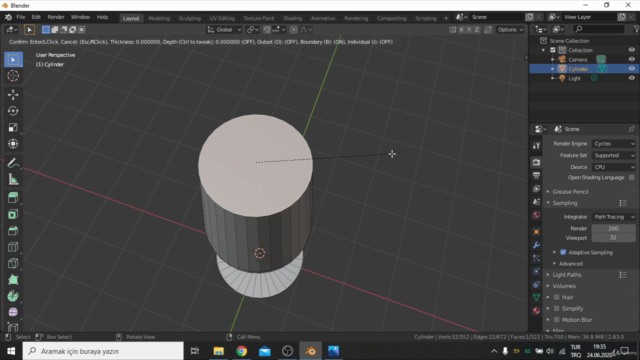
Task: Open the View Layer properties tab
Action: (x=536, y=189)
